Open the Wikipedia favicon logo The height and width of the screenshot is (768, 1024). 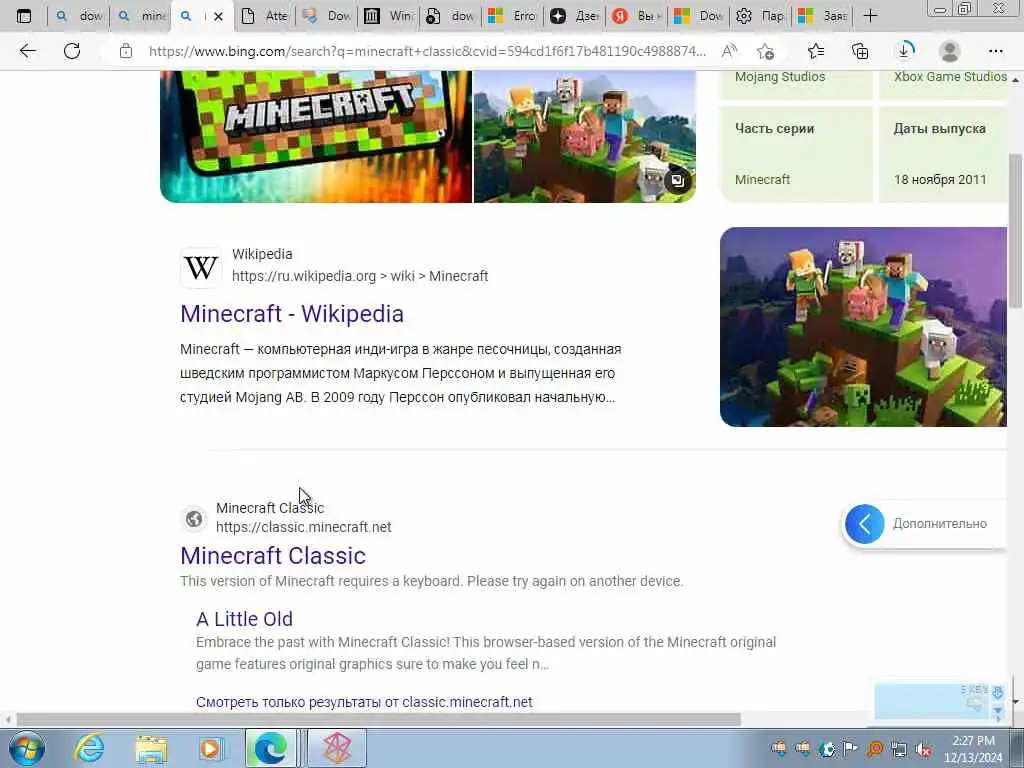[201, 267]
